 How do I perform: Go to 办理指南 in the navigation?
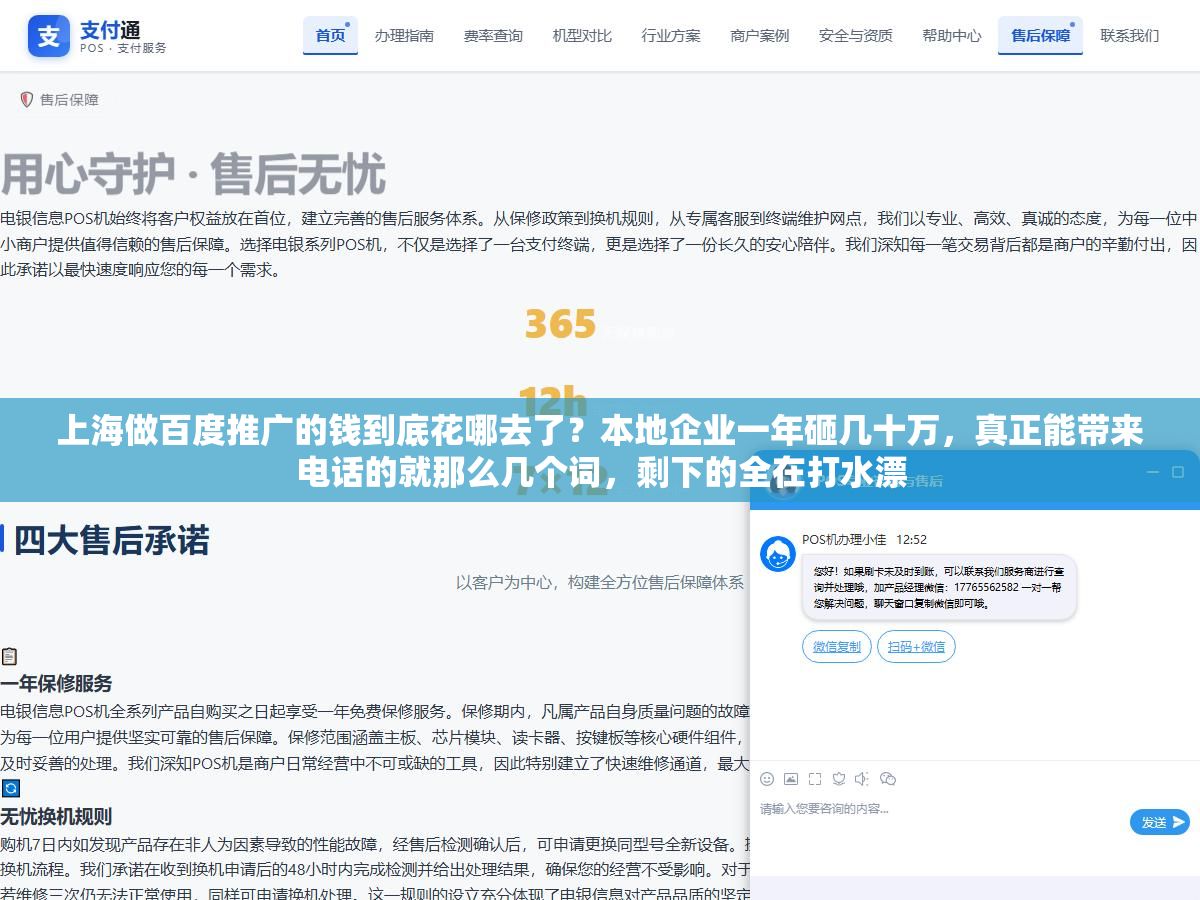click(x=404, y=36)
